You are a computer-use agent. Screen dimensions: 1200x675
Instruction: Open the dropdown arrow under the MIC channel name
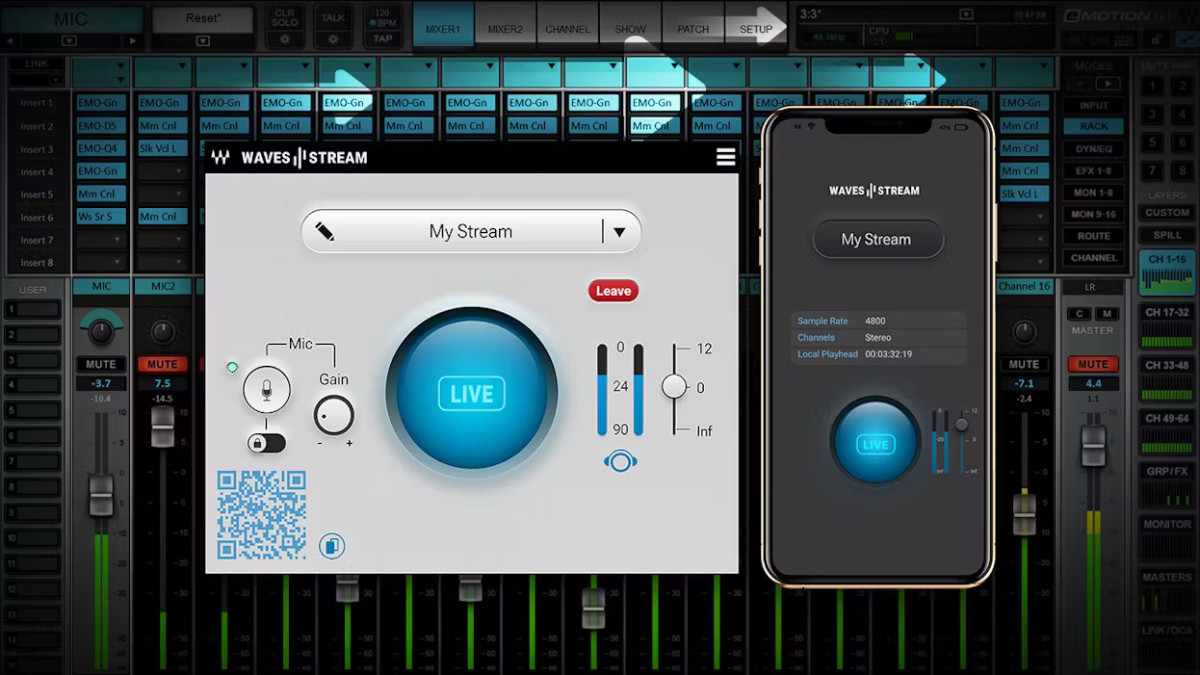[70, 41]
